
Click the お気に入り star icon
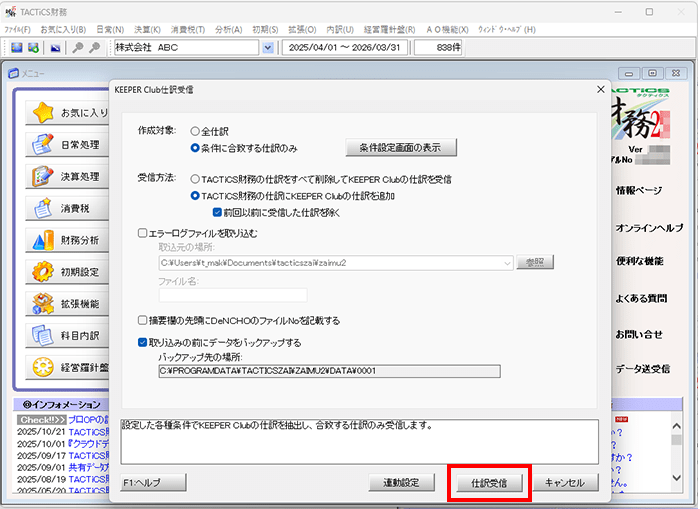pyautogui.click(x=43, y=112)
